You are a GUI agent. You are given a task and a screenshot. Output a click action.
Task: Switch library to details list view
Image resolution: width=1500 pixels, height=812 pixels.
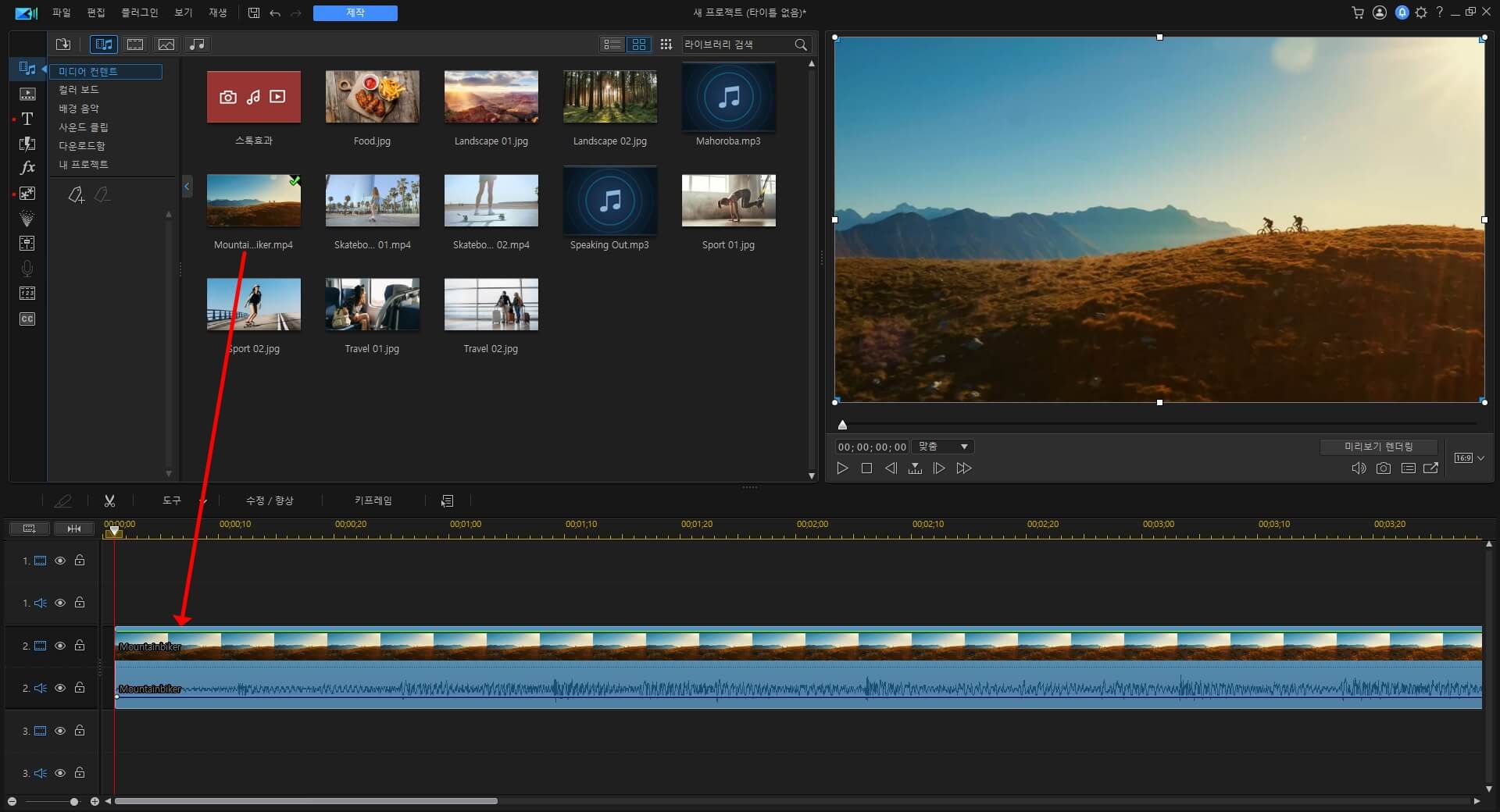point(612,45)
